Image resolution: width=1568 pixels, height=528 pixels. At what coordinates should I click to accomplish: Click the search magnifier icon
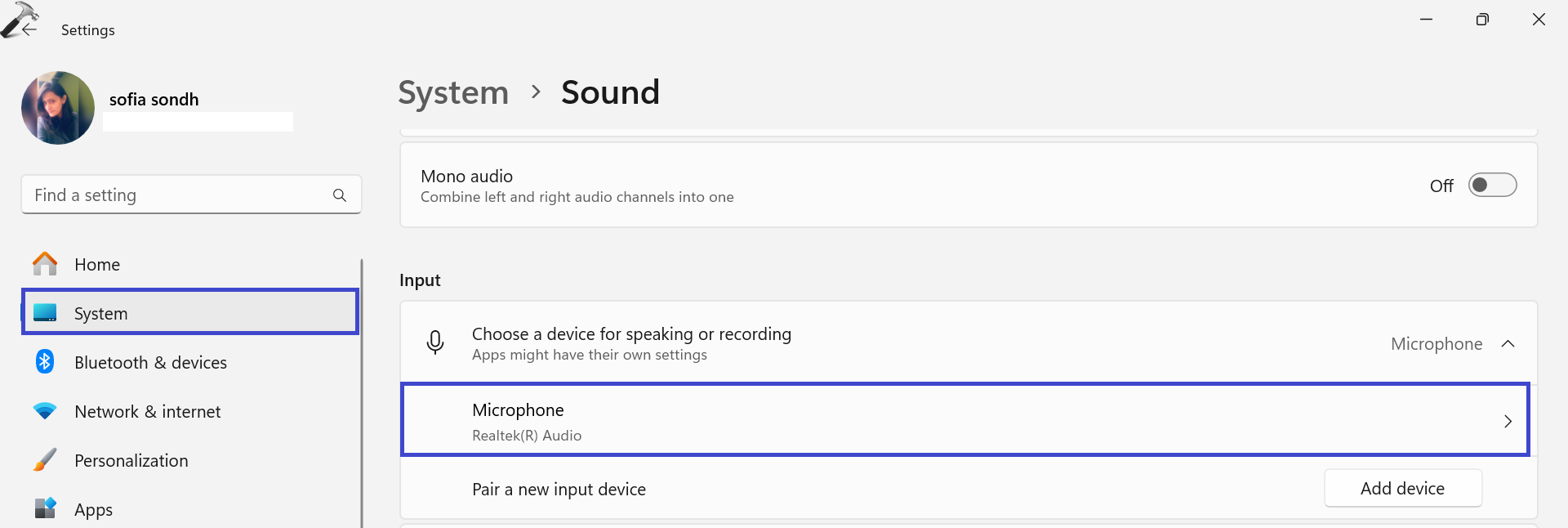pos(340,195)
